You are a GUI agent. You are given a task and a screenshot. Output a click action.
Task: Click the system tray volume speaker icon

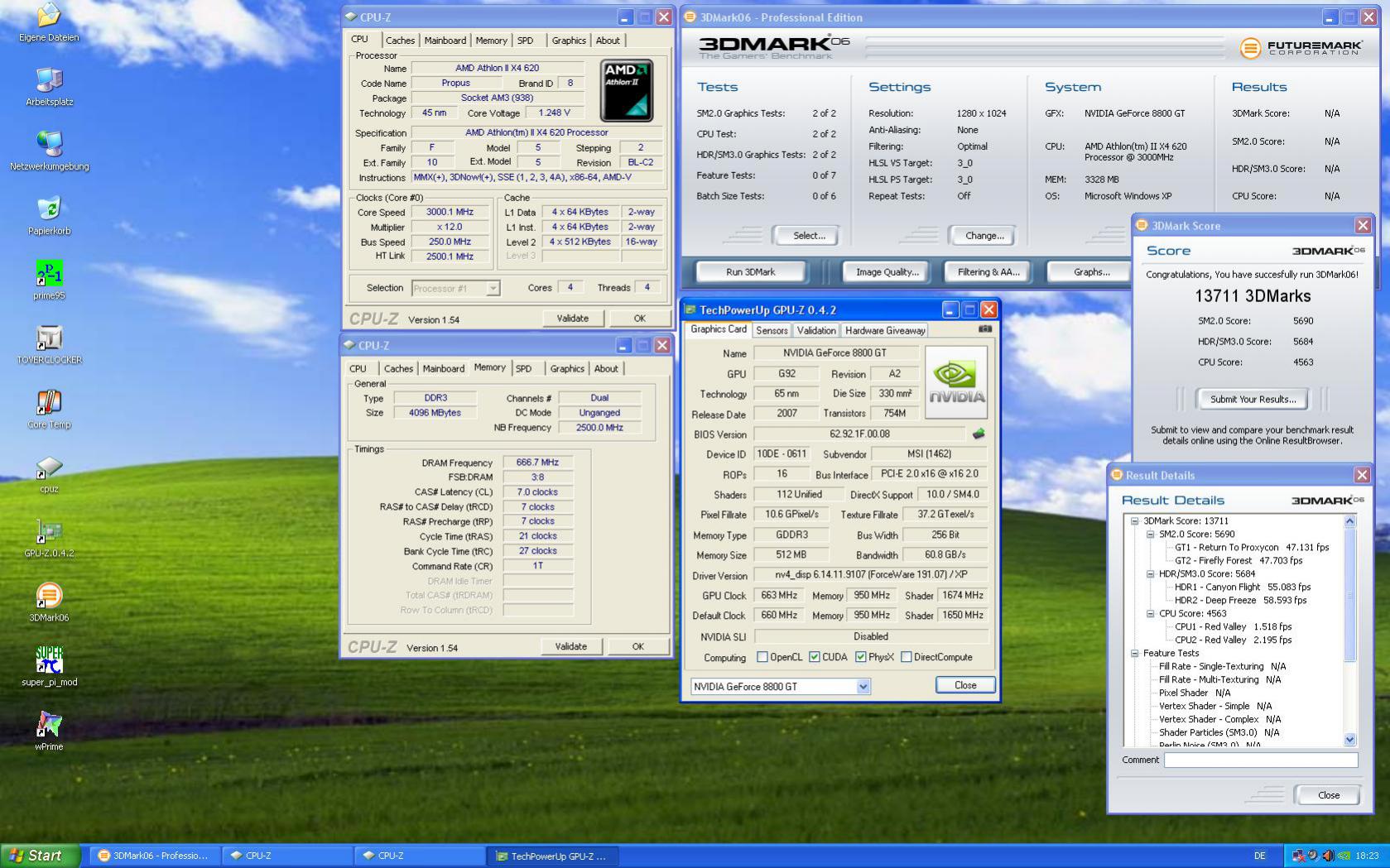1327,856
